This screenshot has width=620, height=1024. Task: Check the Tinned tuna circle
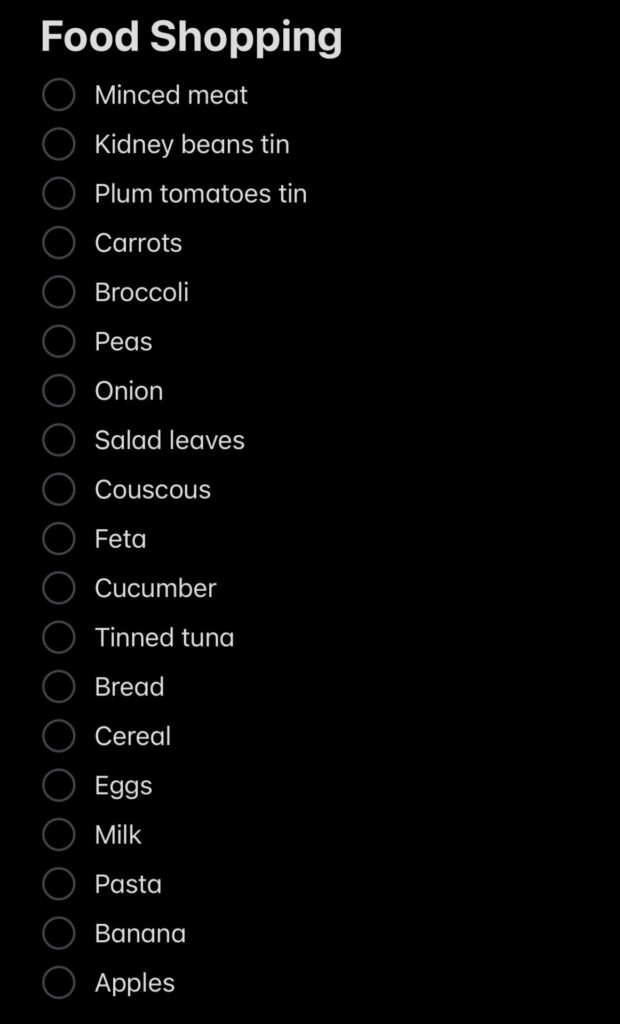tap(59, 637)
